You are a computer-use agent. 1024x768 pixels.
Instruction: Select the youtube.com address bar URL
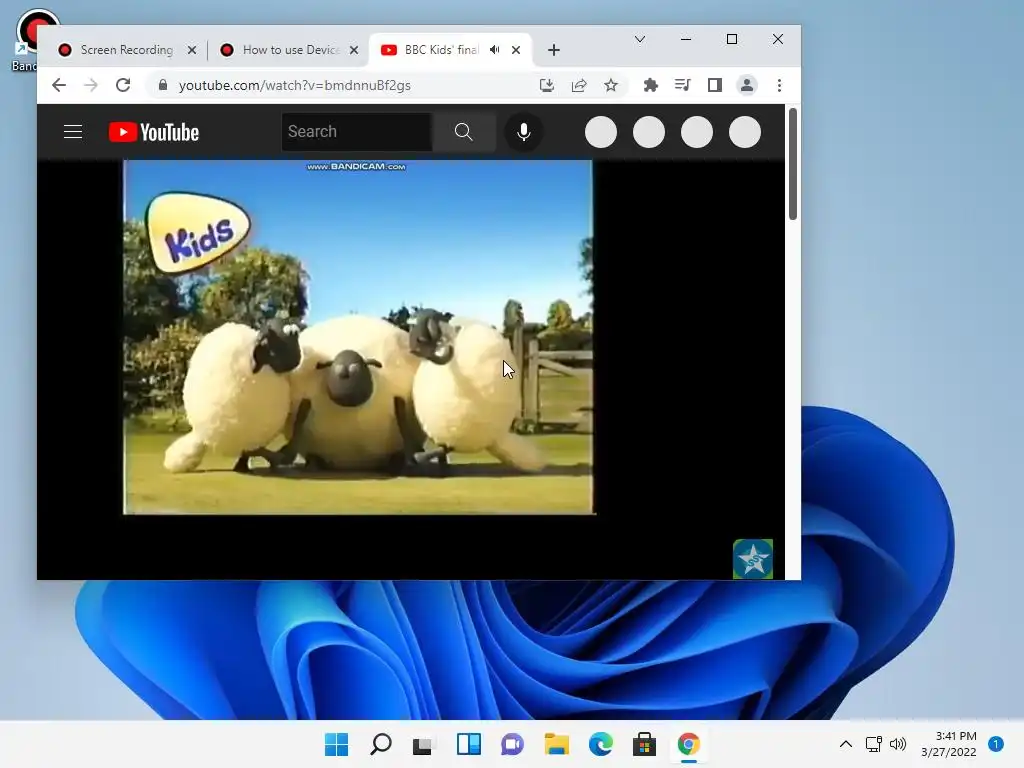pos(295,86)
